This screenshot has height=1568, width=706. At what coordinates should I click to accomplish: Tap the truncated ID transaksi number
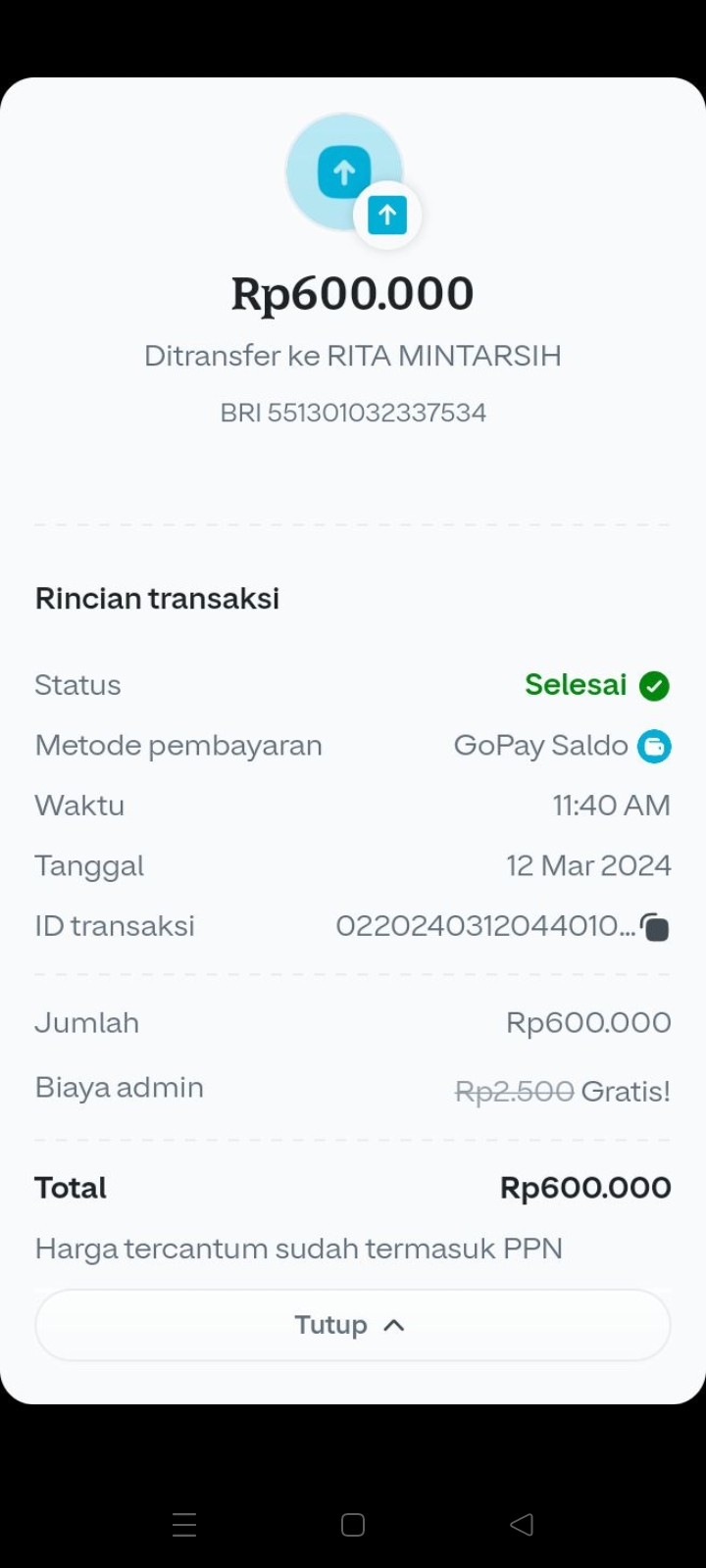[x=485, y=926]
